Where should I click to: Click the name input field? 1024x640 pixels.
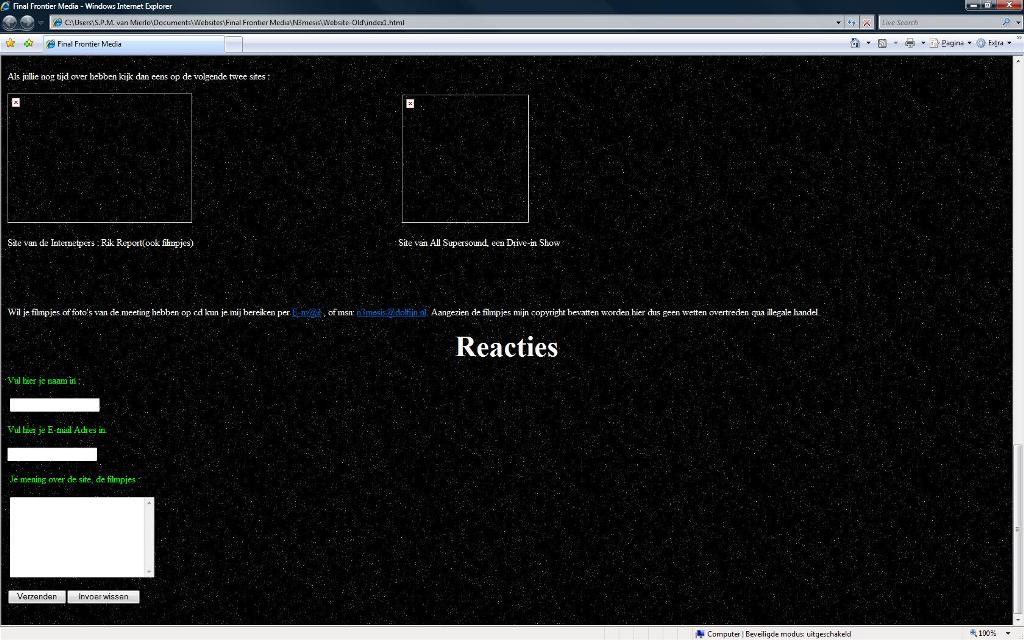(x=54, y=405)
